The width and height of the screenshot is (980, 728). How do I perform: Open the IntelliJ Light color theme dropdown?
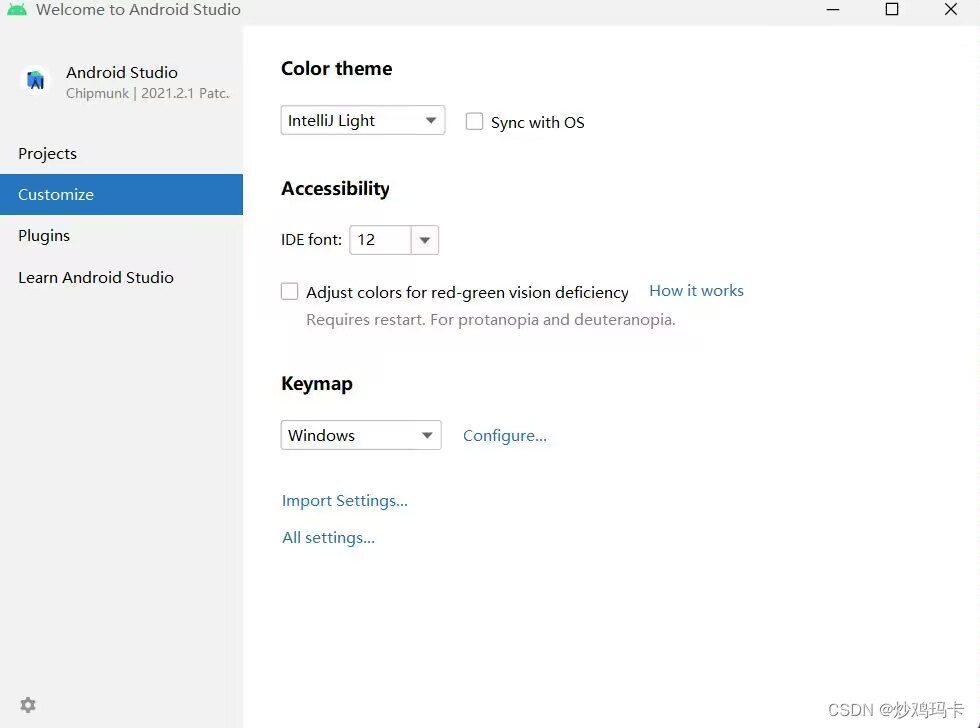[x=362, y=120]
